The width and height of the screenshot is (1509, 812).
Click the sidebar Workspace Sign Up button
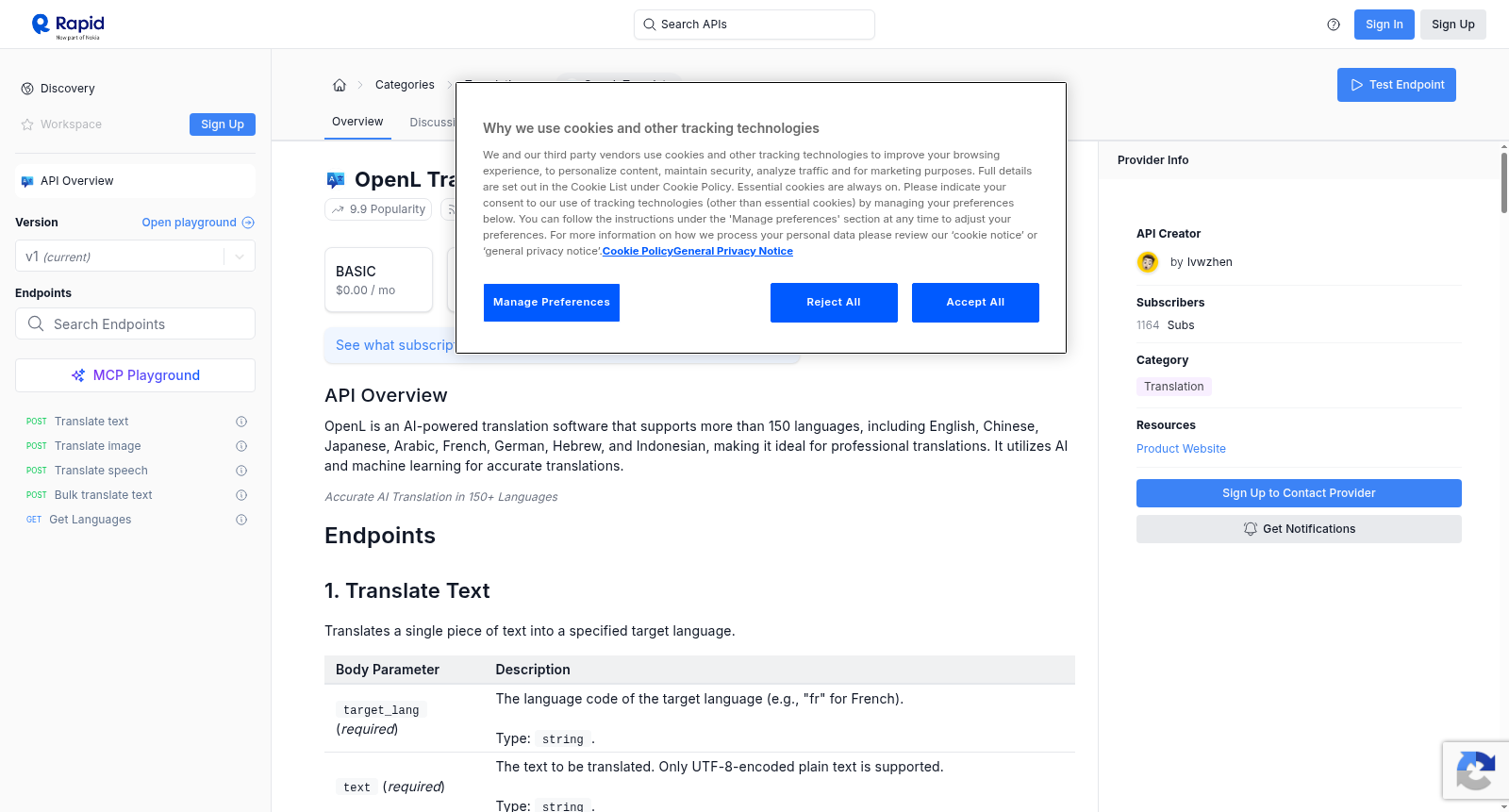223,124
